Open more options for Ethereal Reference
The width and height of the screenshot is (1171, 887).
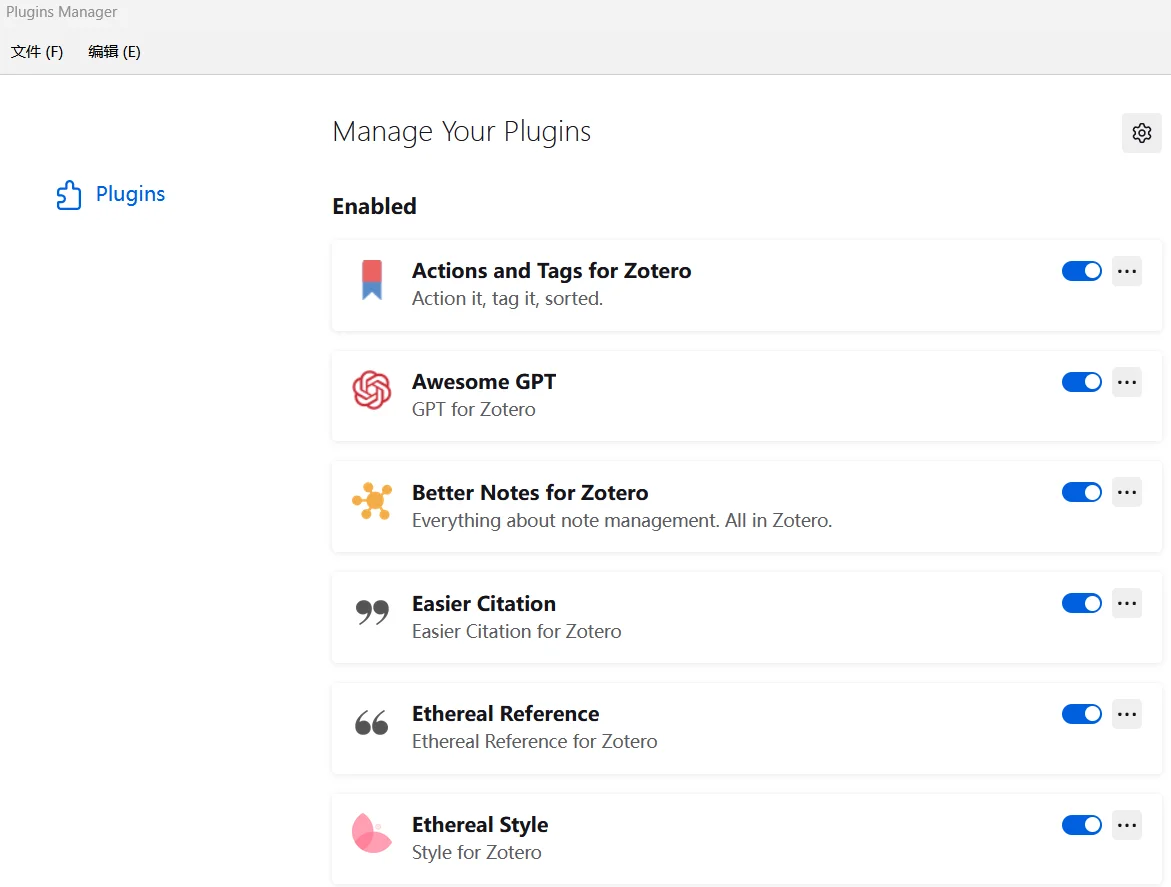tap(1127, 714)
